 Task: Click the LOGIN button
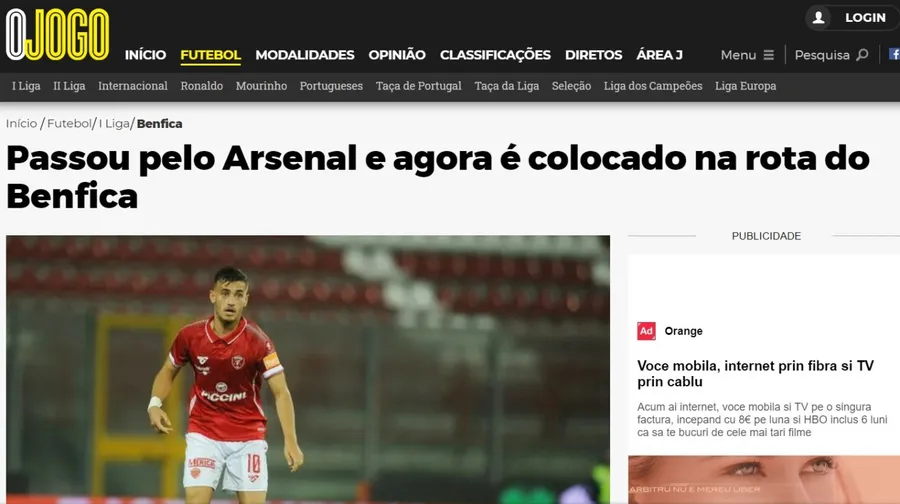[x=865, y=18]
